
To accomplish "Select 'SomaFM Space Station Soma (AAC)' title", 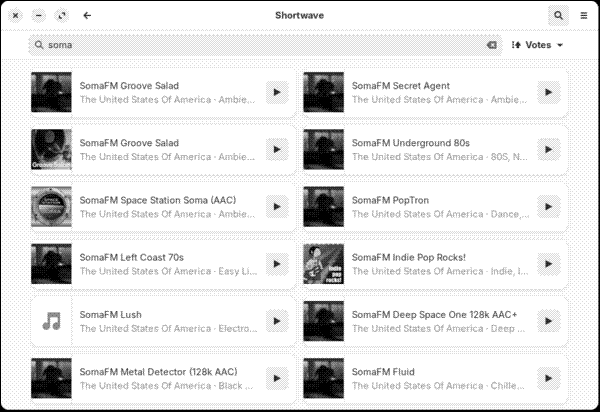I will click(x=158, y=200).
